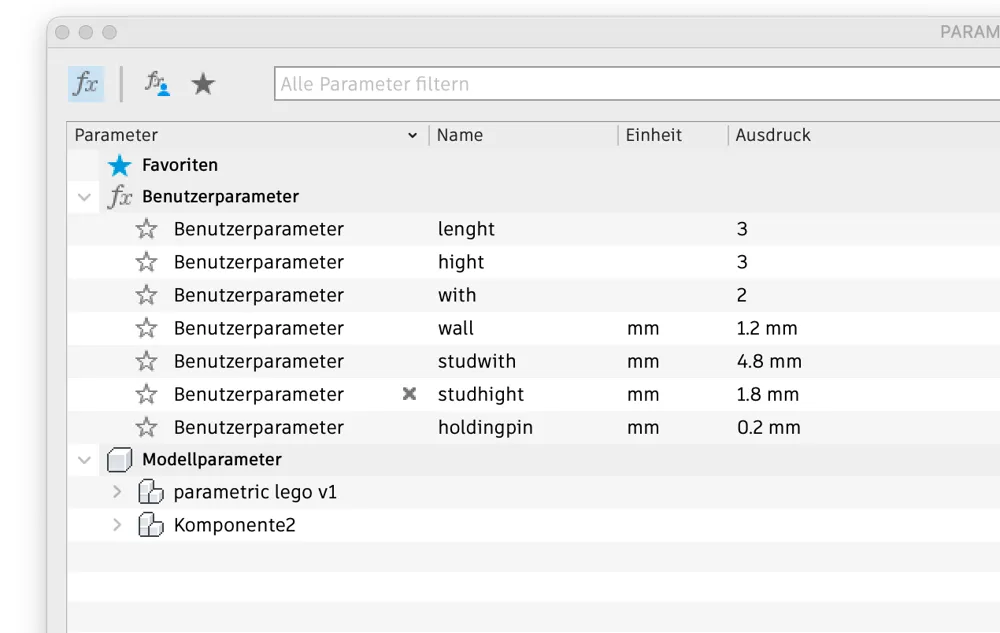Screen dimensions: 1000x633
Task: Open the Parameter column header dropdown arrow
Action: pyautogui.click(x=412, y=136)
